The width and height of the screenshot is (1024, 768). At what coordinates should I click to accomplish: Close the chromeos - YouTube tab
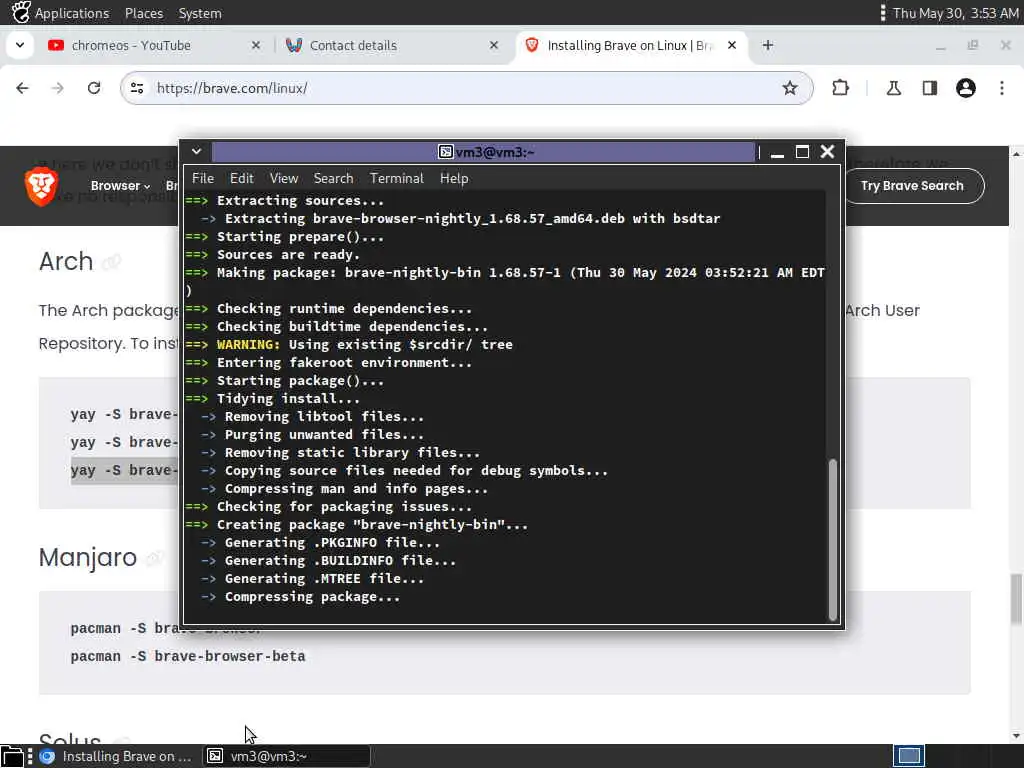pos(256,45)
